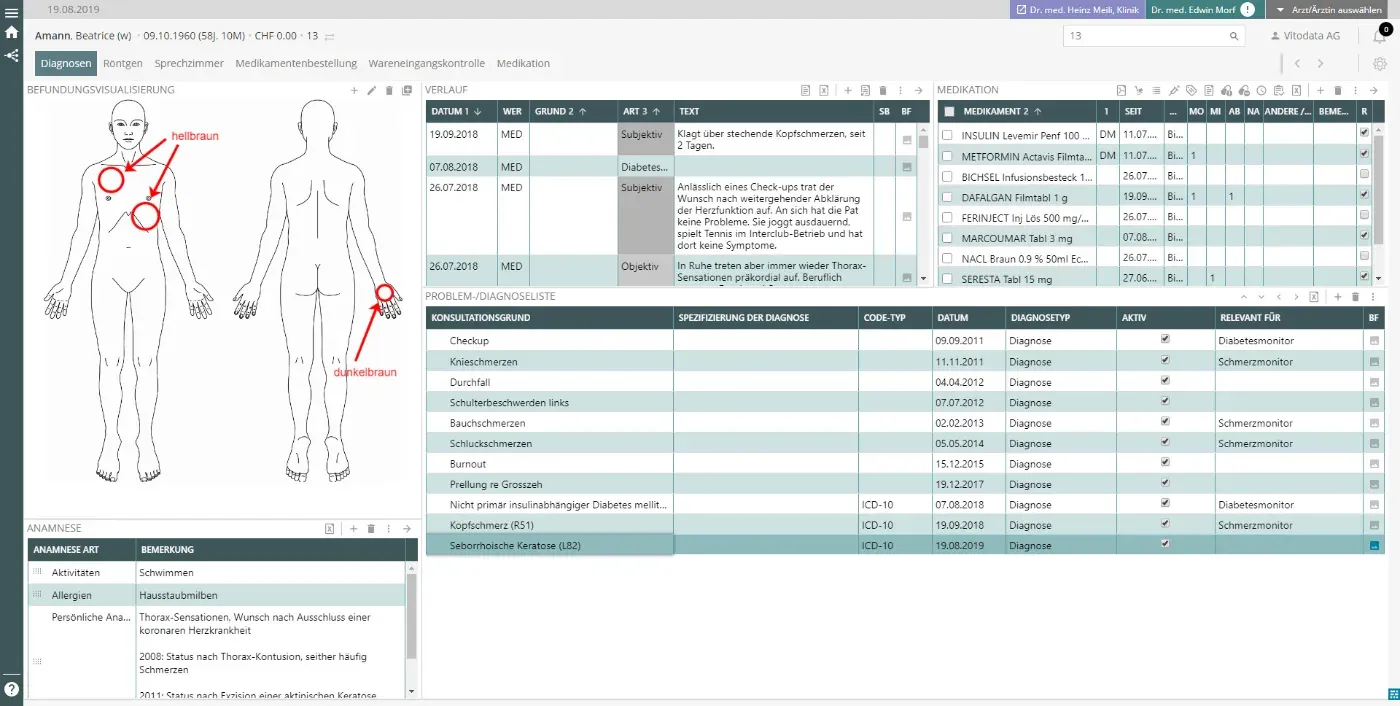The image size is (1400, 706).
Task: Go to next with right chevron
Action: [x=1320, y=64]
